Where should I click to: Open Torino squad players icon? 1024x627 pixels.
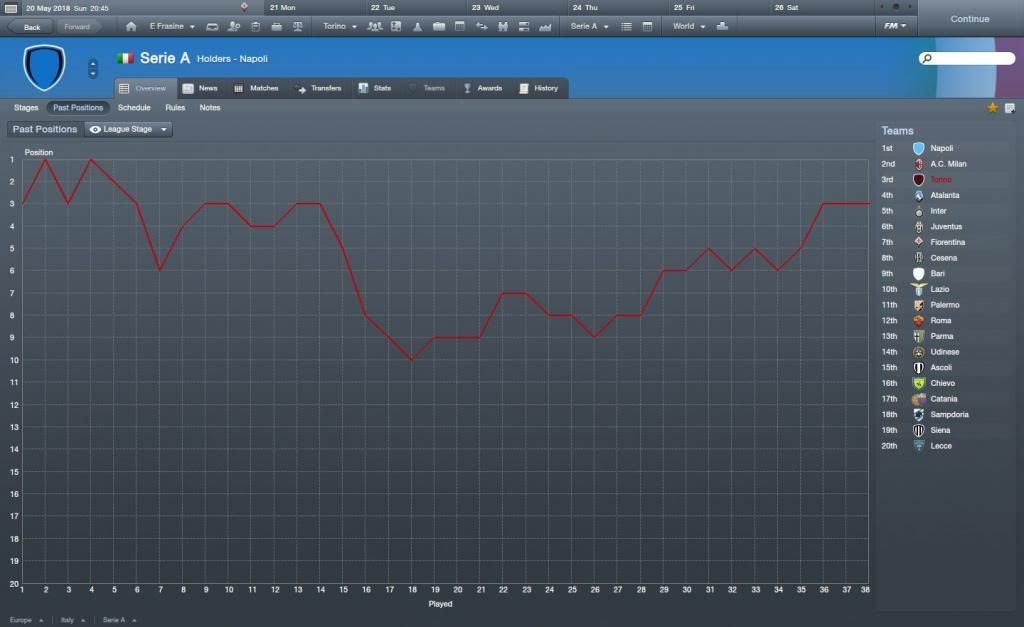point(374,27)
